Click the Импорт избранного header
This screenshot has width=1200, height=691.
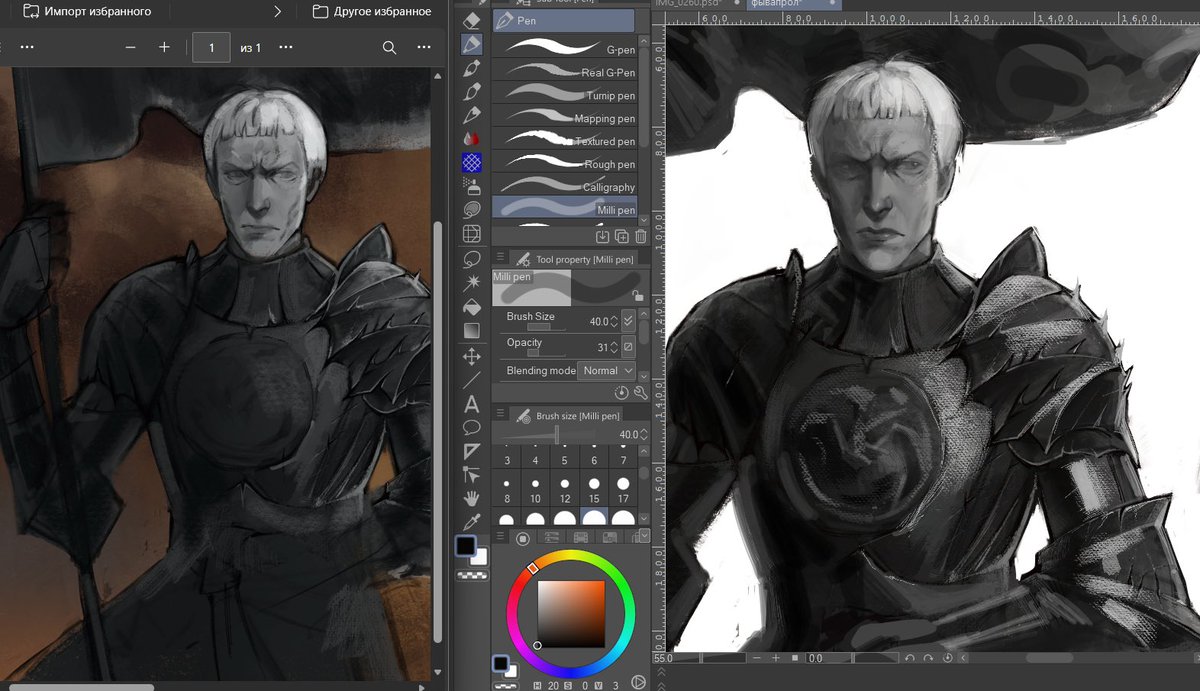tap(95, 11)
